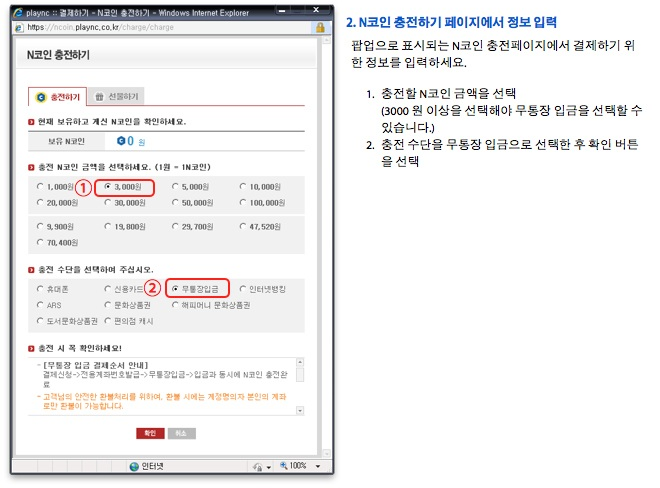660x488 pixels.
Task: Select the 50,000원 charge option
Action: pyautogui.click(x=175, y=203)
